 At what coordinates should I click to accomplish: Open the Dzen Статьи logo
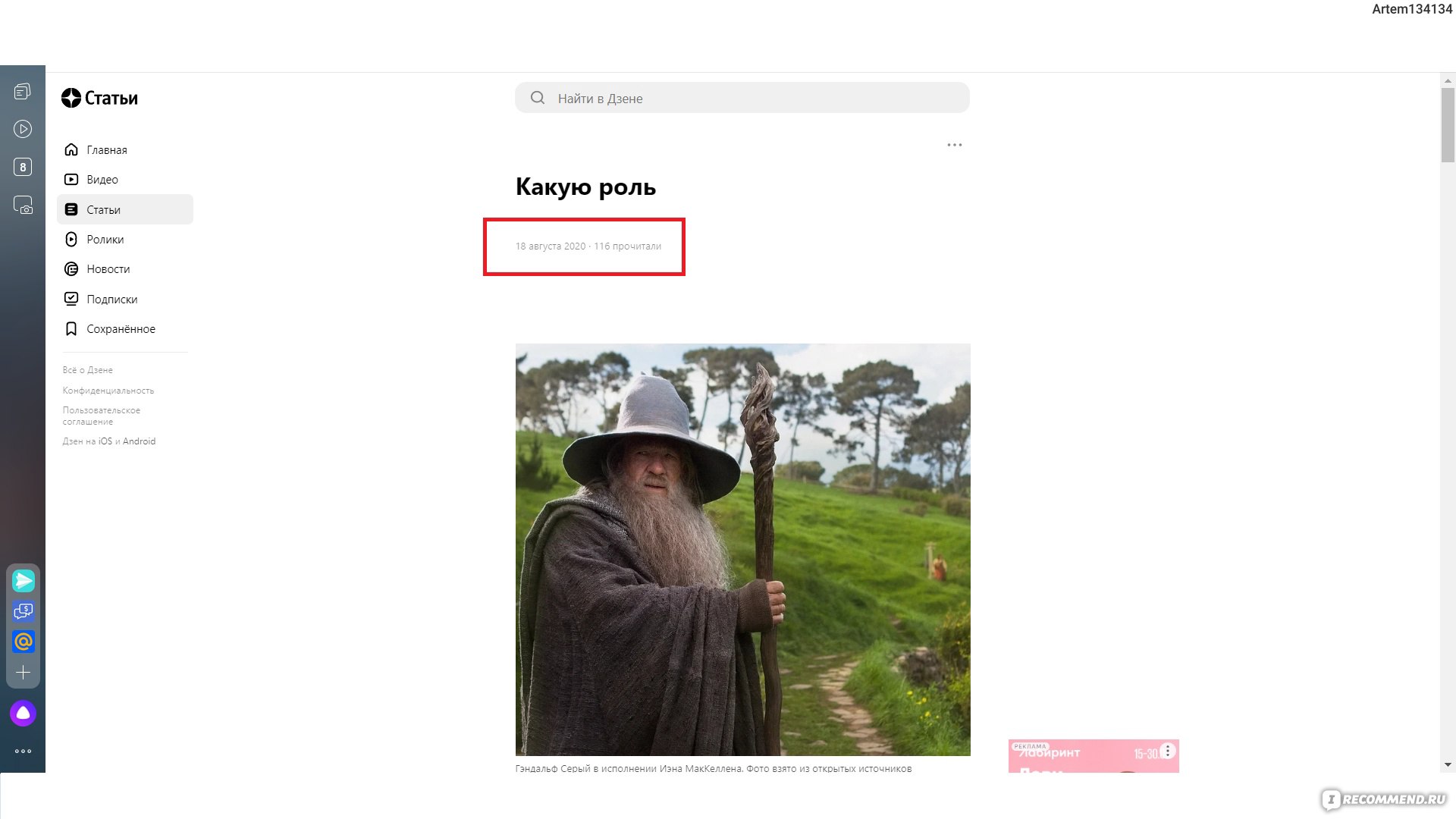[x=99, y=98]
